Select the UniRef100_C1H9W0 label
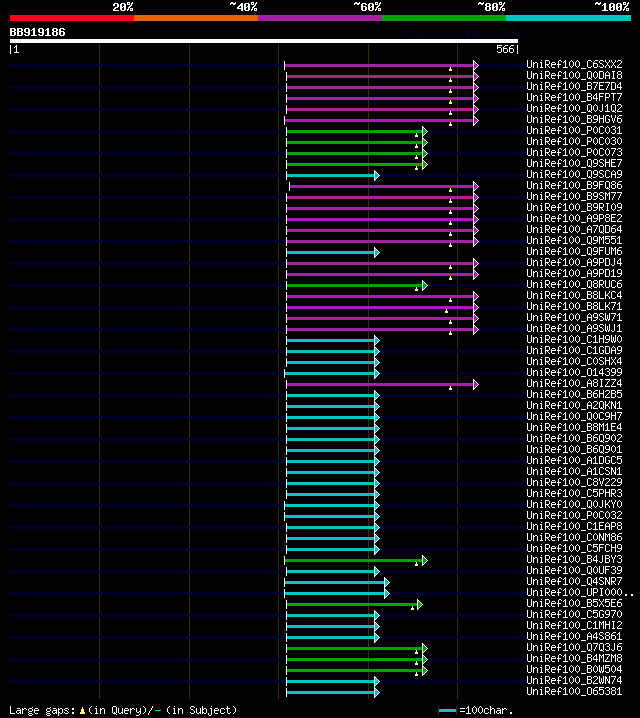640x718 pixels. (x=574, y=339)
